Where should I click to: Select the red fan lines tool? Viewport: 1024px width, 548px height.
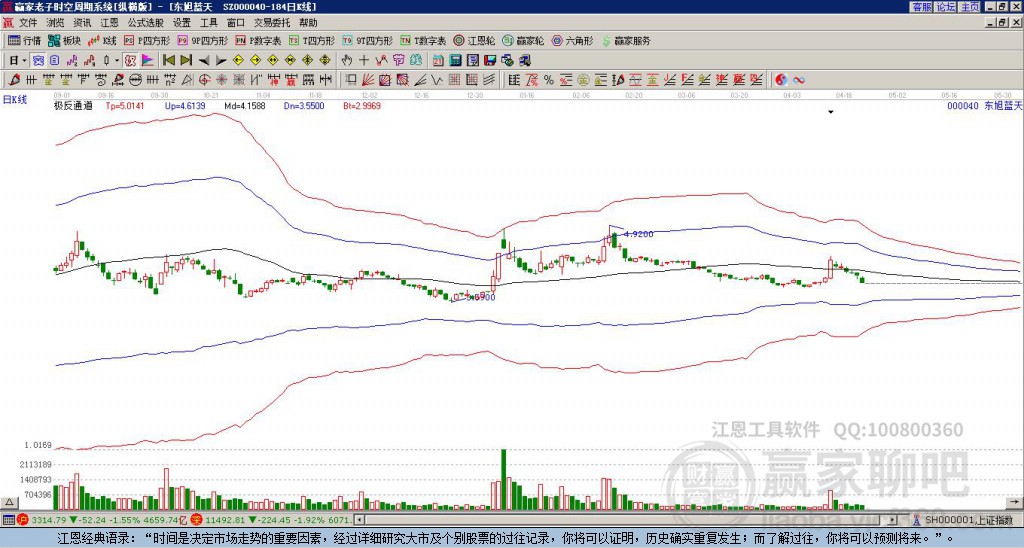(367, 80)
